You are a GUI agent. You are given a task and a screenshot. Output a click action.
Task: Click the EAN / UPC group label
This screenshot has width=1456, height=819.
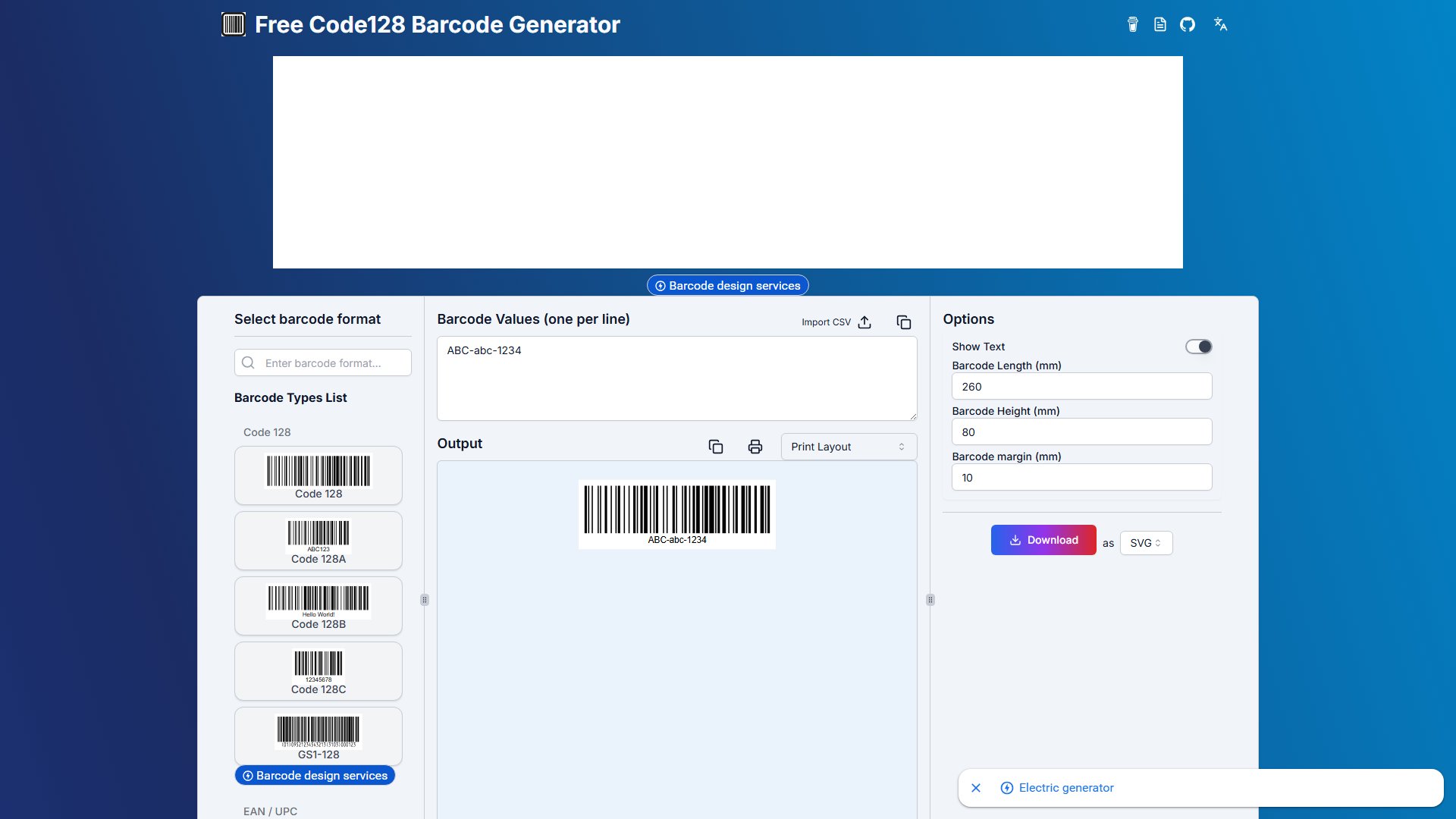[270, 811]
